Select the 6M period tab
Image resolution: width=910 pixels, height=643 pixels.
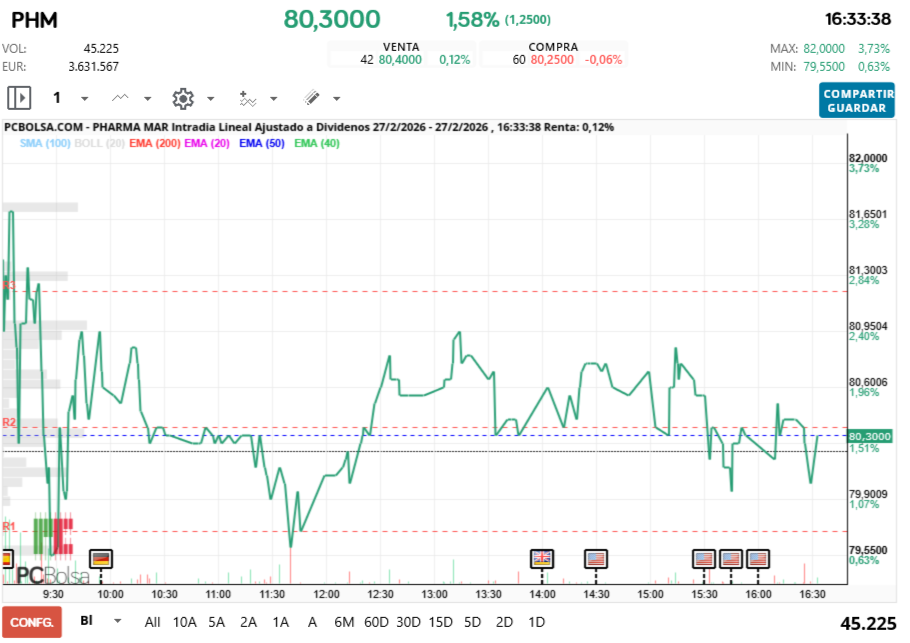344,621
